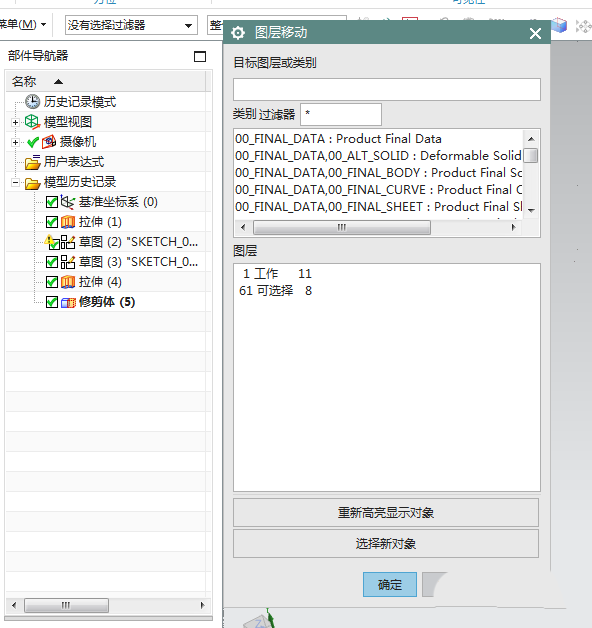Click part navigator horizontal scrollbar thumb
The height and width of the screenshot is (628, 592).
(x=66, y=605)
